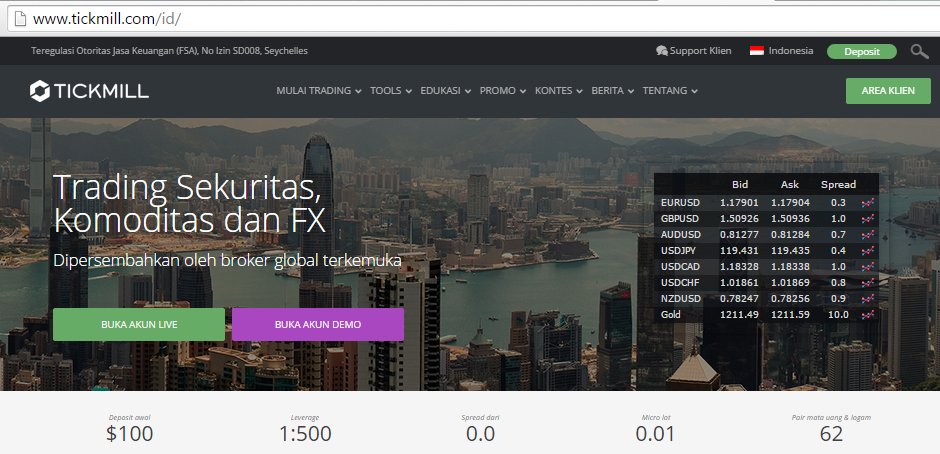Click the Support Klien chat bubble icon
Image resolution: width=940 pixels, height=454 pixels.
[662, 51]
